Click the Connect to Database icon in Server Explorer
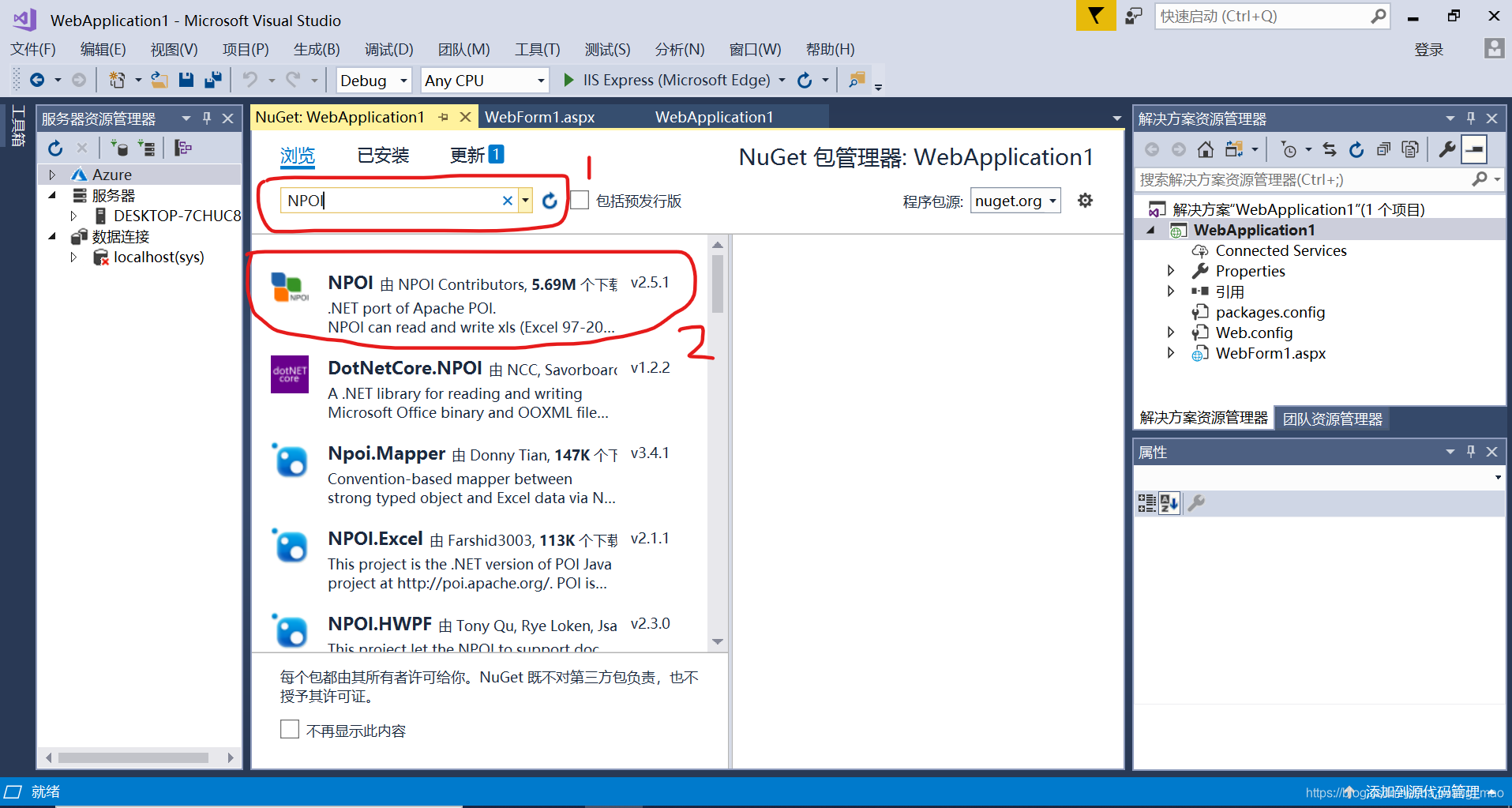Viewport: 1512px width, 808px height. [x=119, y=148]
